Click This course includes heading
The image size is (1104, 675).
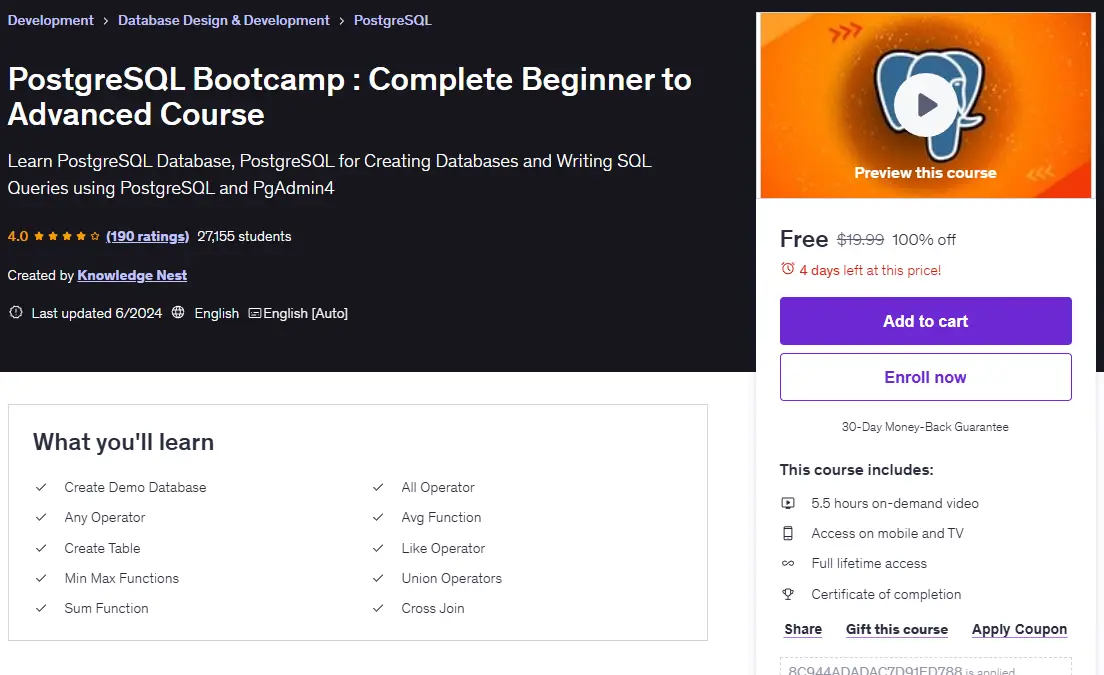point(856,469)
